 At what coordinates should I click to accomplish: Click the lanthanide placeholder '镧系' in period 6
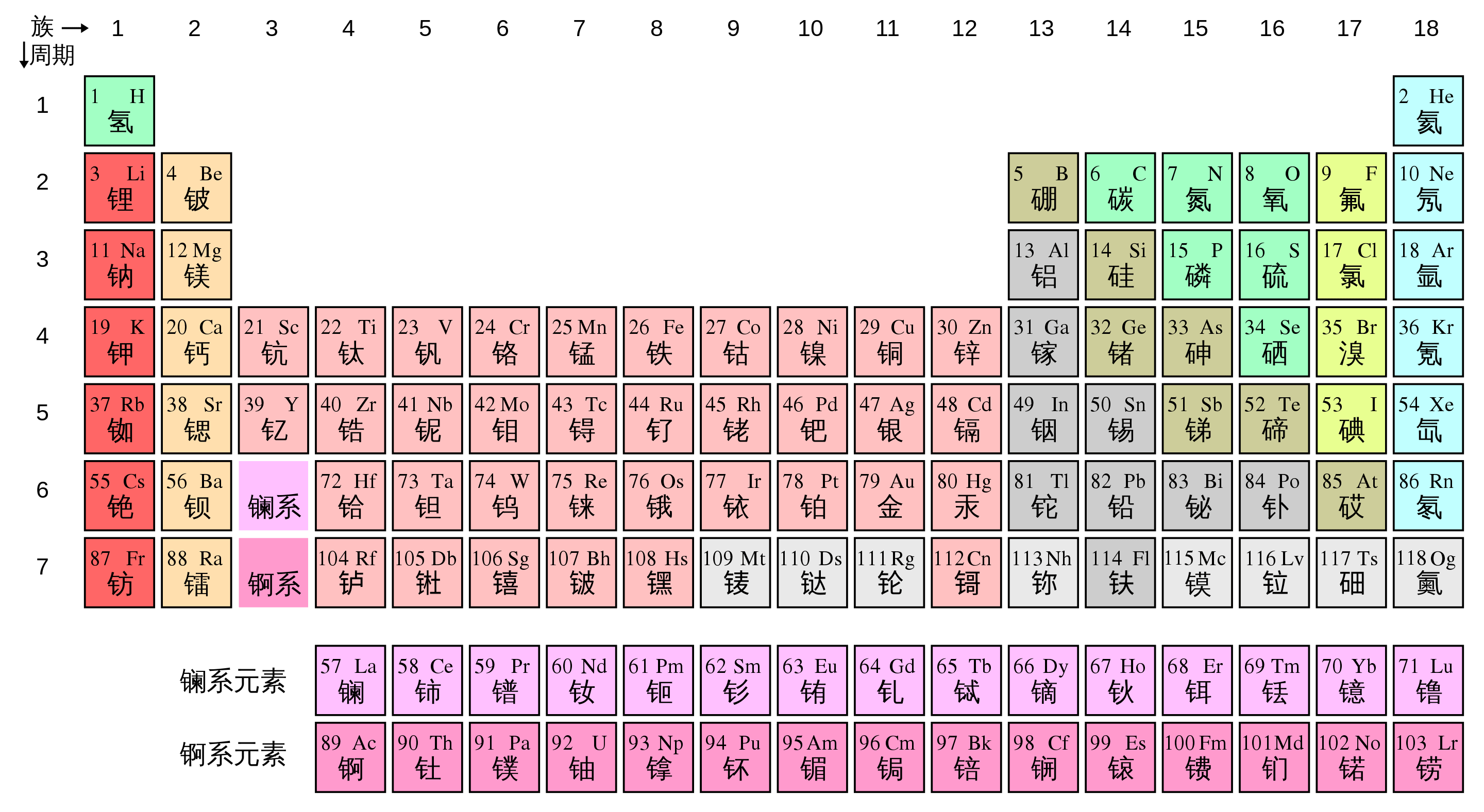pyautogui.click(x=273, y=495)
